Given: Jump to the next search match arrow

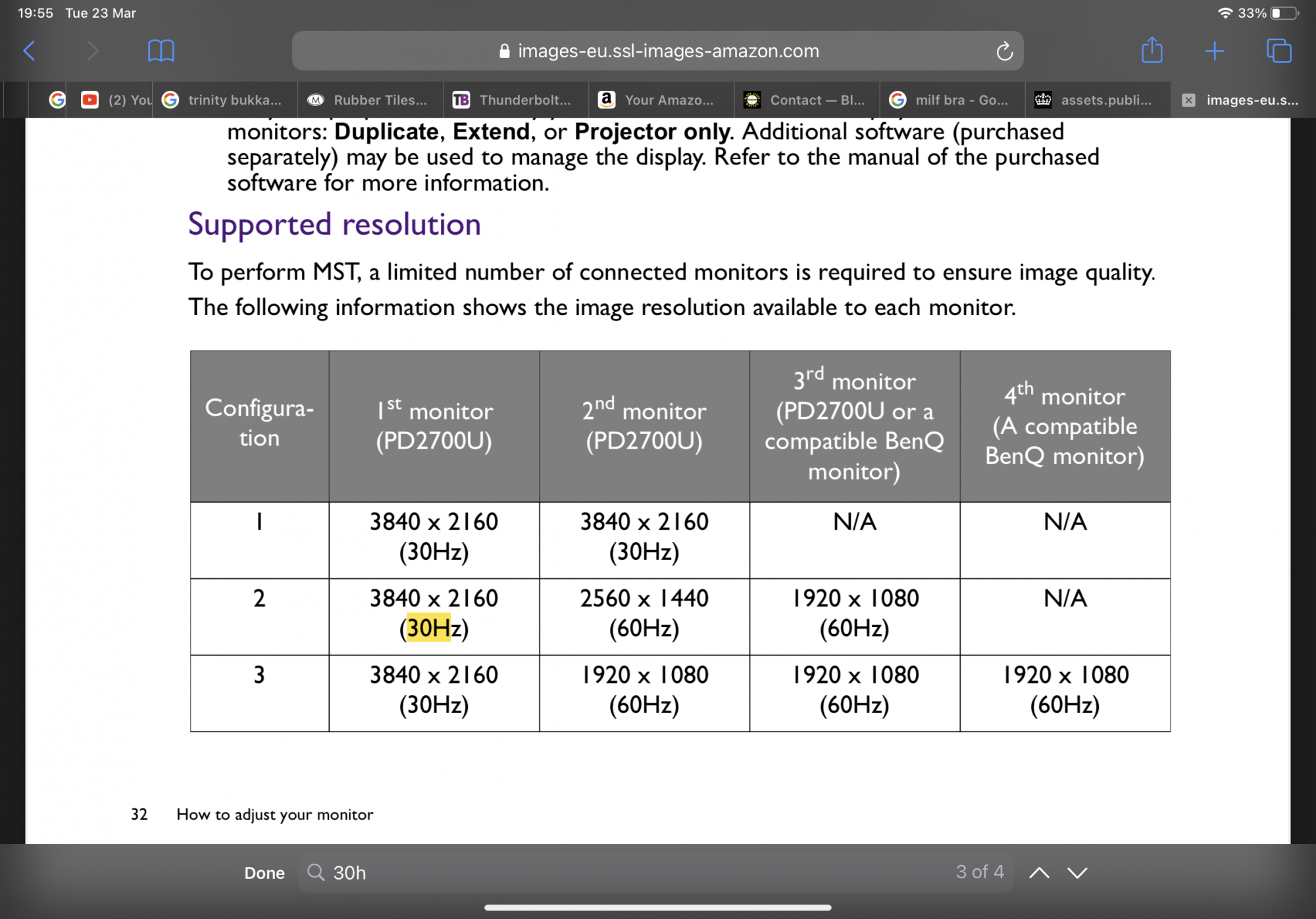Looking at the screenshot, I should [1077, 872].
